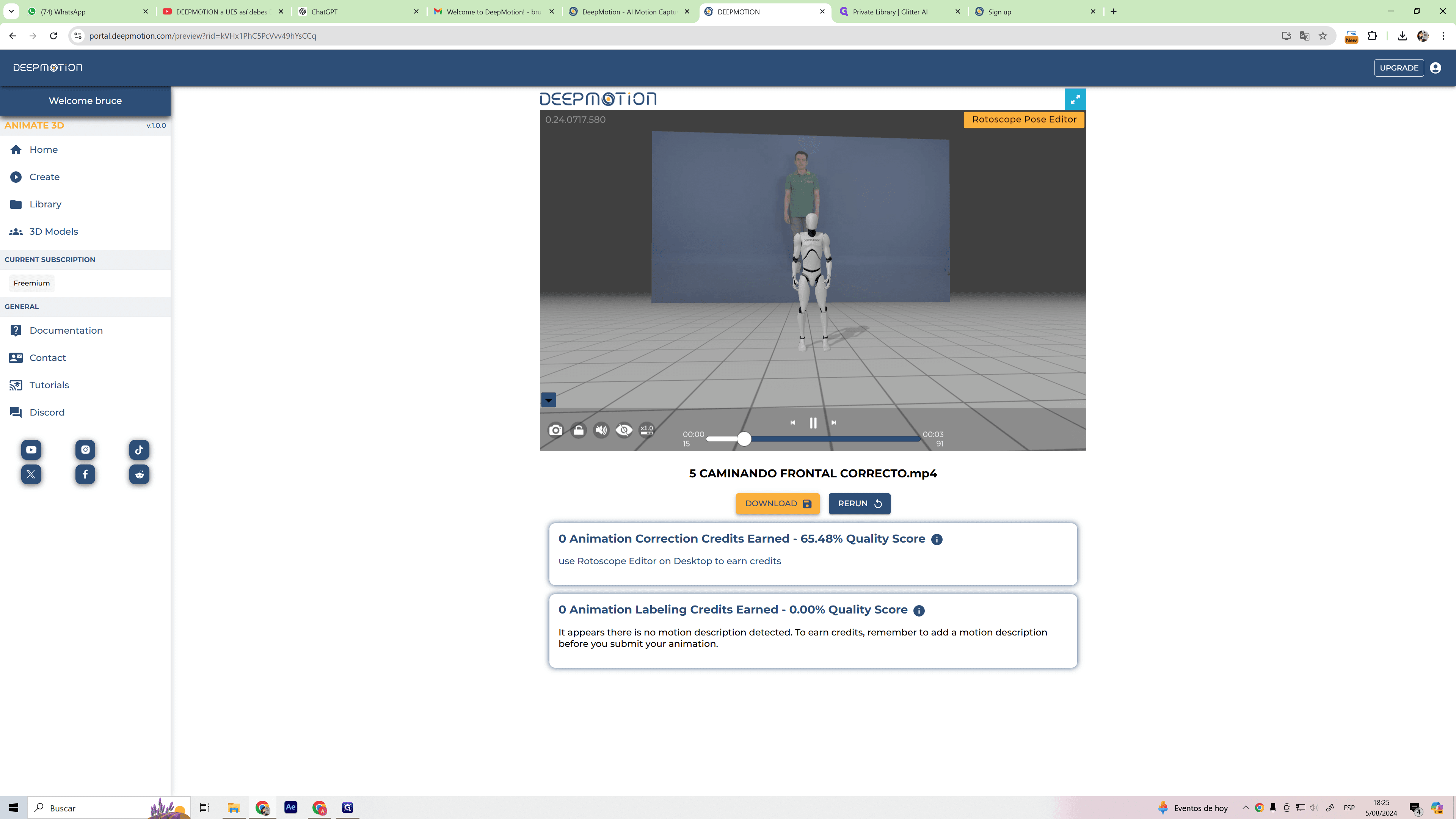
Task: Click the address bar URL
Action: tap(202, 36)
